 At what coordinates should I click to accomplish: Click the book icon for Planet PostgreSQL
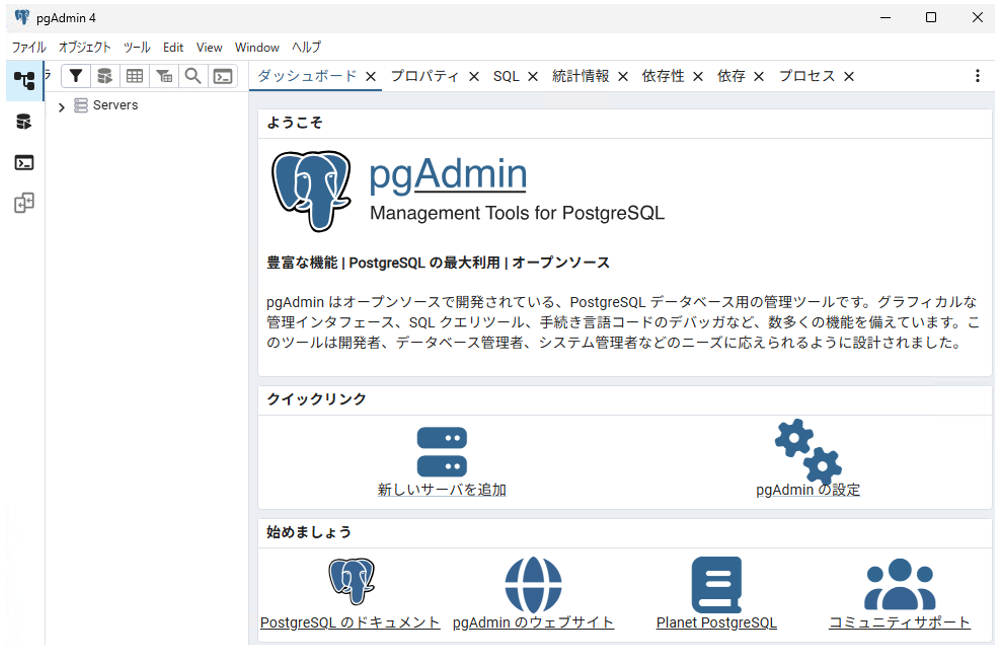[716, 585]
